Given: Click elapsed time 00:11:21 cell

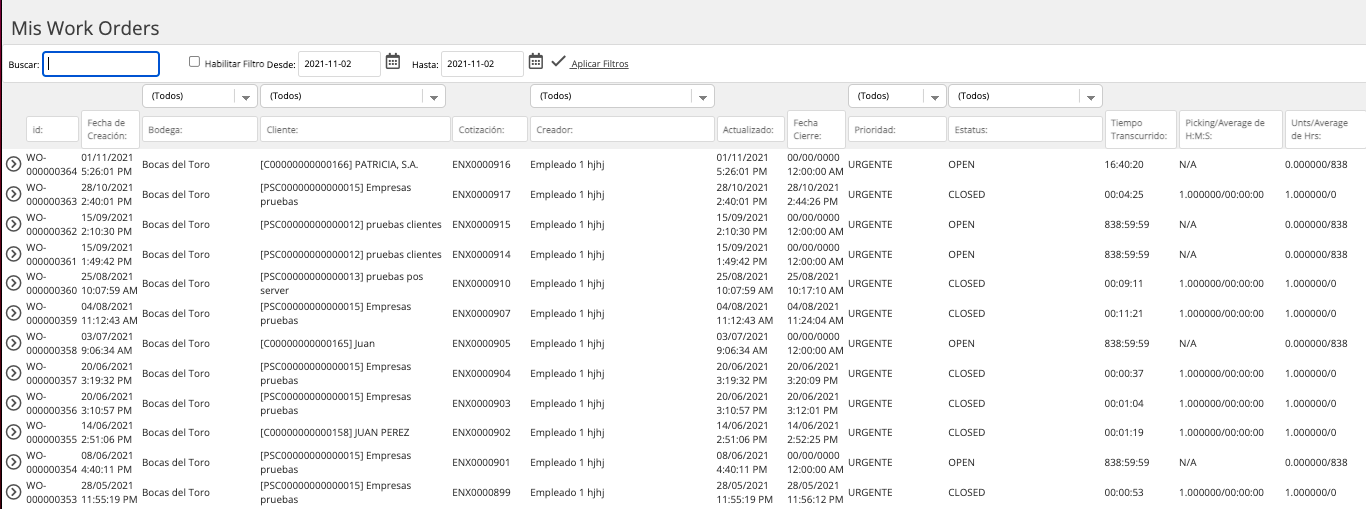Looking at the screenshot, I should point(1125,313).
